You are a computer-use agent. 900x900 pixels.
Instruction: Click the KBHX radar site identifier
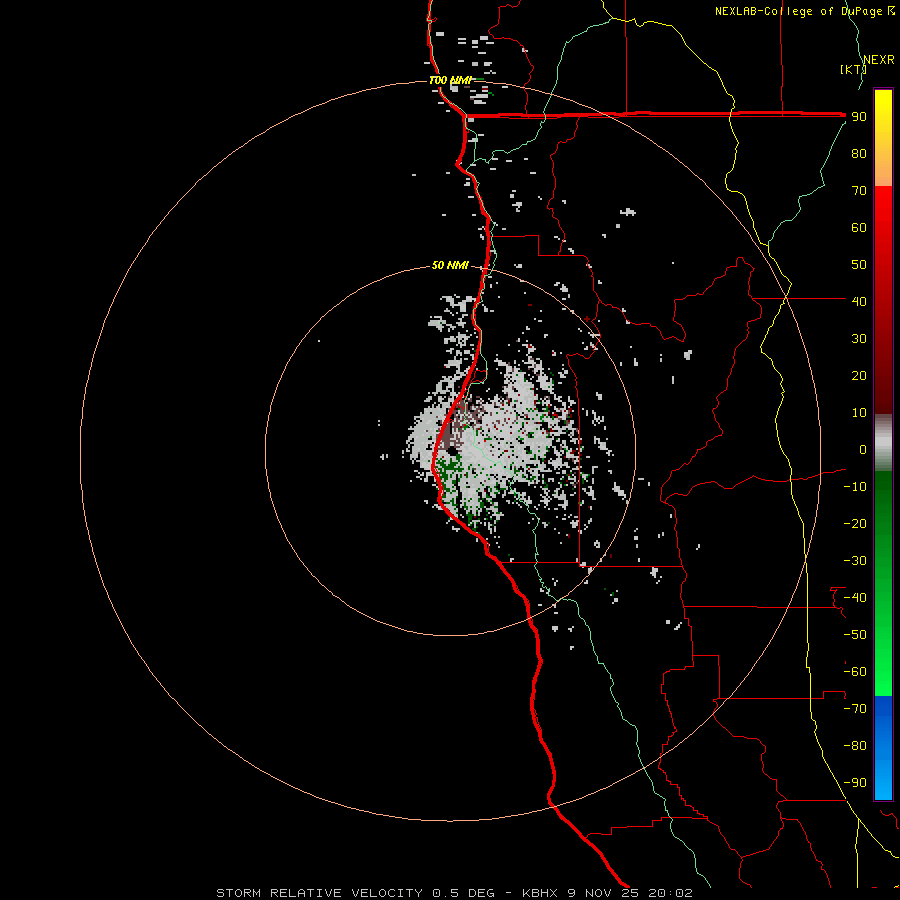(x=540, y=893)
